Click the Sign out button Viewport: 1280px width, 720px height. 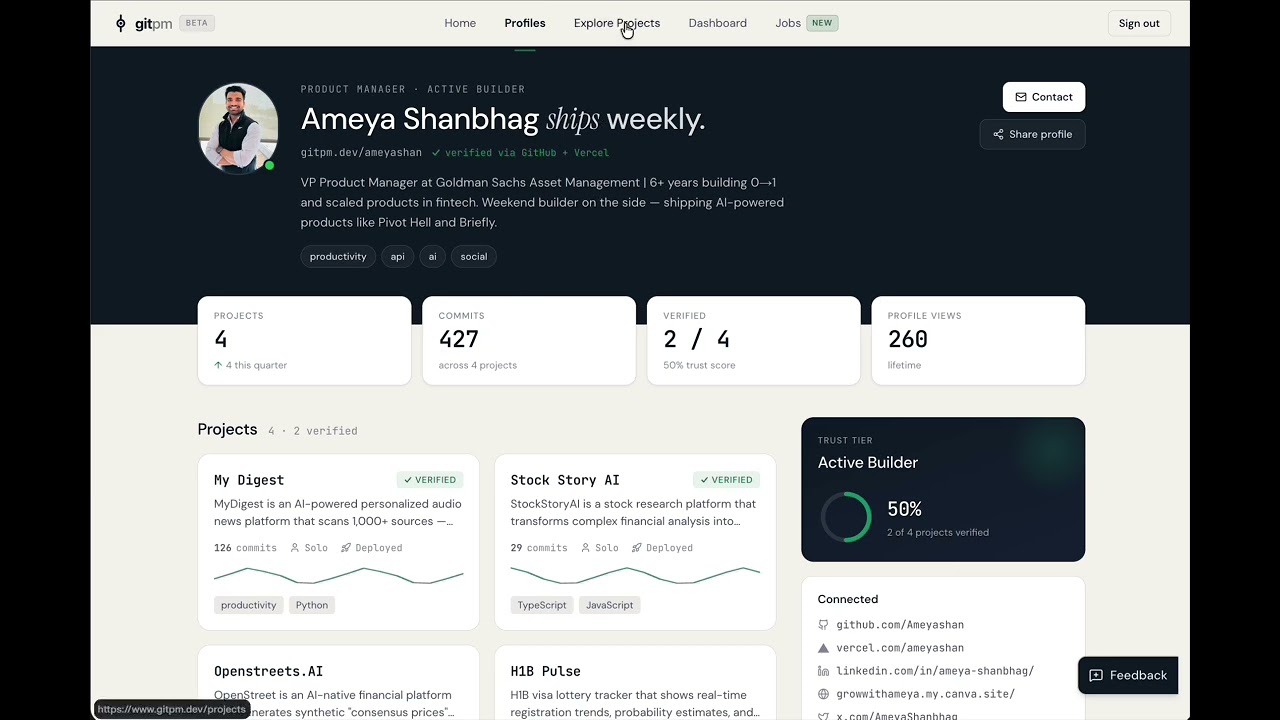tap(1139, 23)
